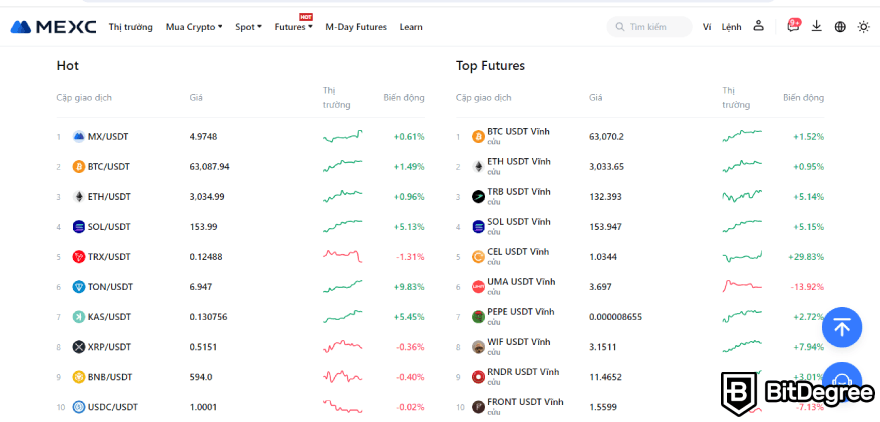This screenshot has width=880, height=422.
Task: Click the +9.83% TON change value
Action: tap(409, 287)
